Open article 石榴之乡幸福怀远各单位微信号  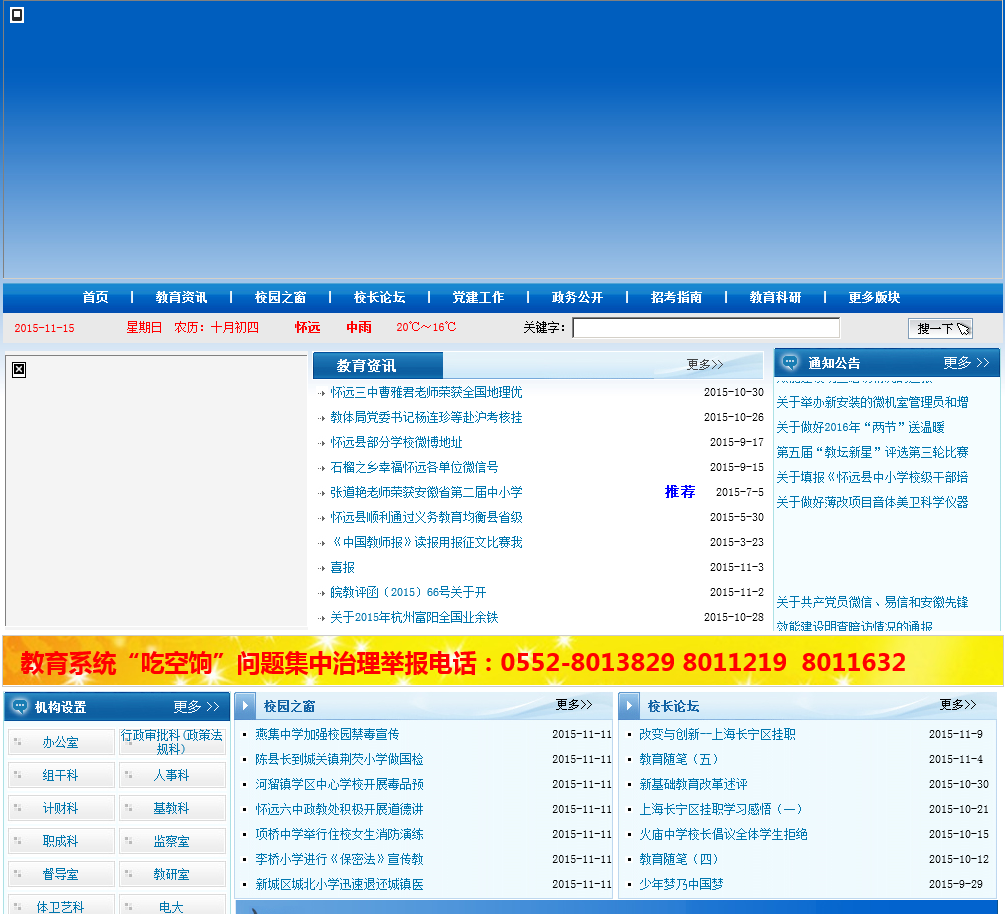coord(414,467)
